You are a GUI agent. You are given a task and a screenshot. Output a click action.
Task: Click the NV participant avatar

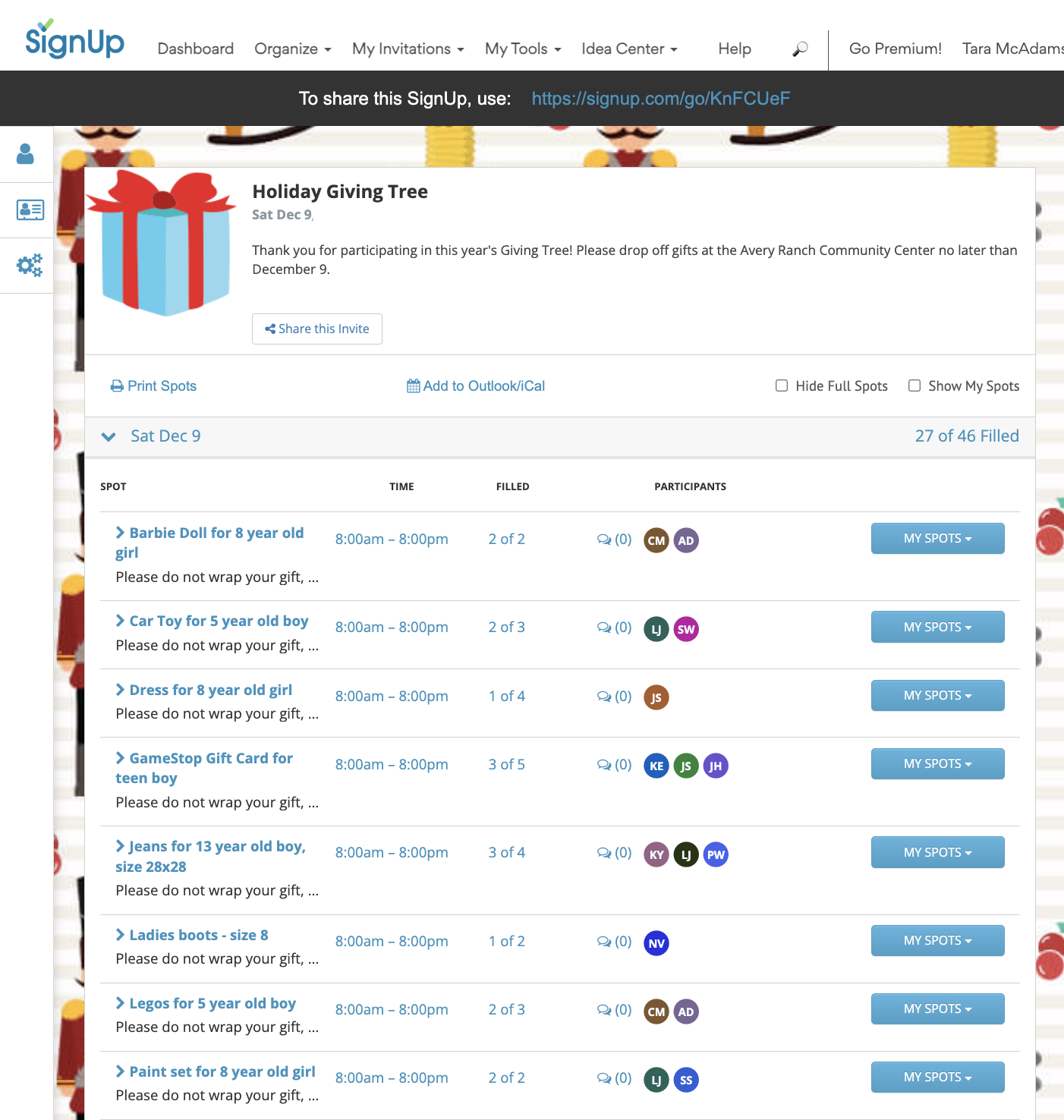click(656, 943)
